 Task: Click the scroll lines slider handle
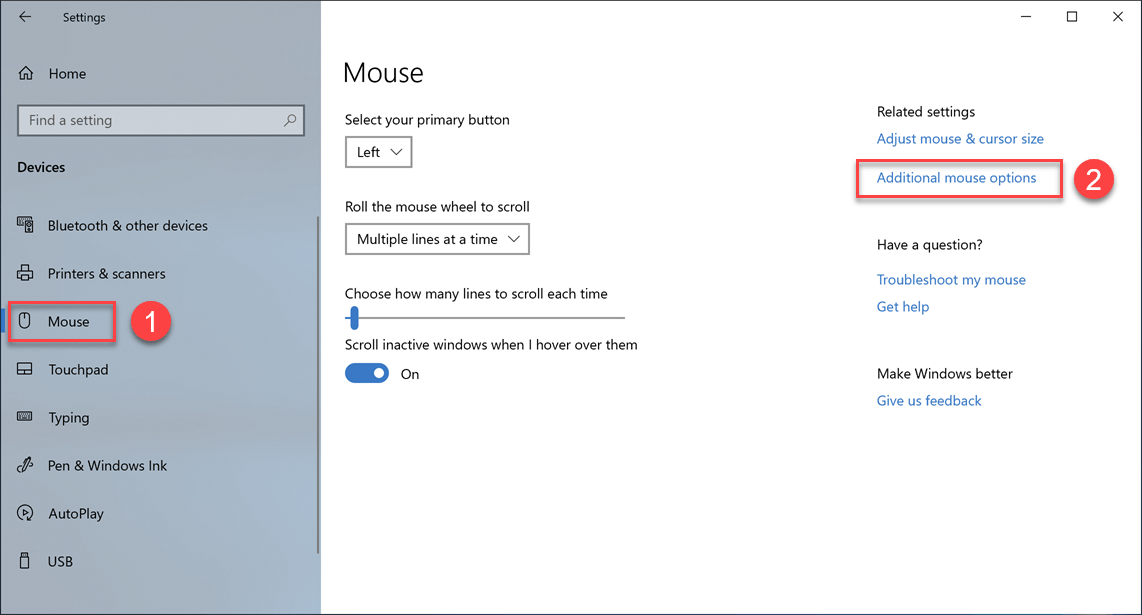coord(354,318)
